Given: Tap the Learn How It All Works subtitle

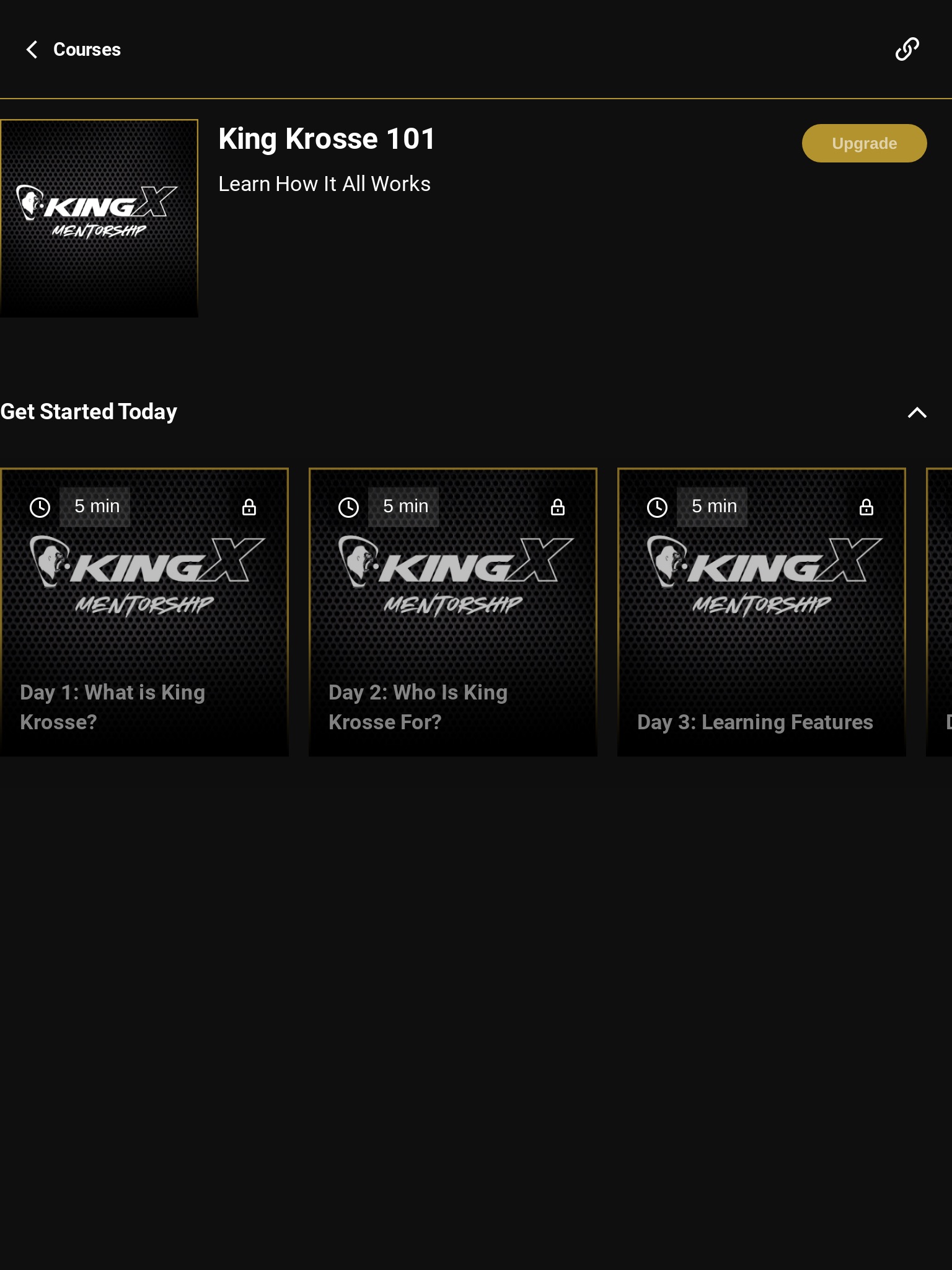Looking at the screenshot, I should tap(324, 184).
